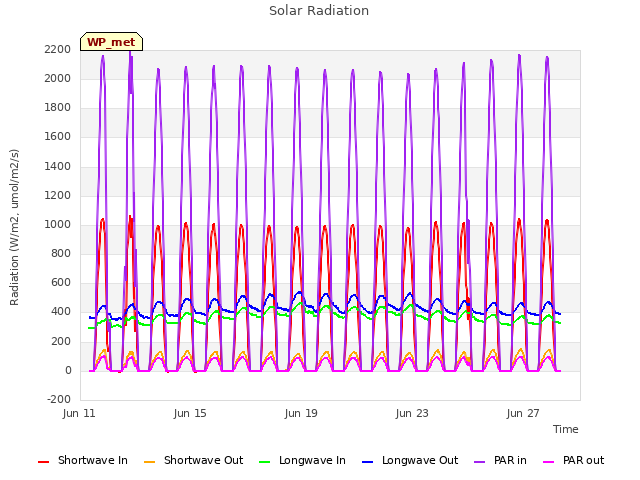The height and width of the screenshot is (480, 640).
Task: Click the Jun 19 x-axis tick label
Action: pos(301,413)
